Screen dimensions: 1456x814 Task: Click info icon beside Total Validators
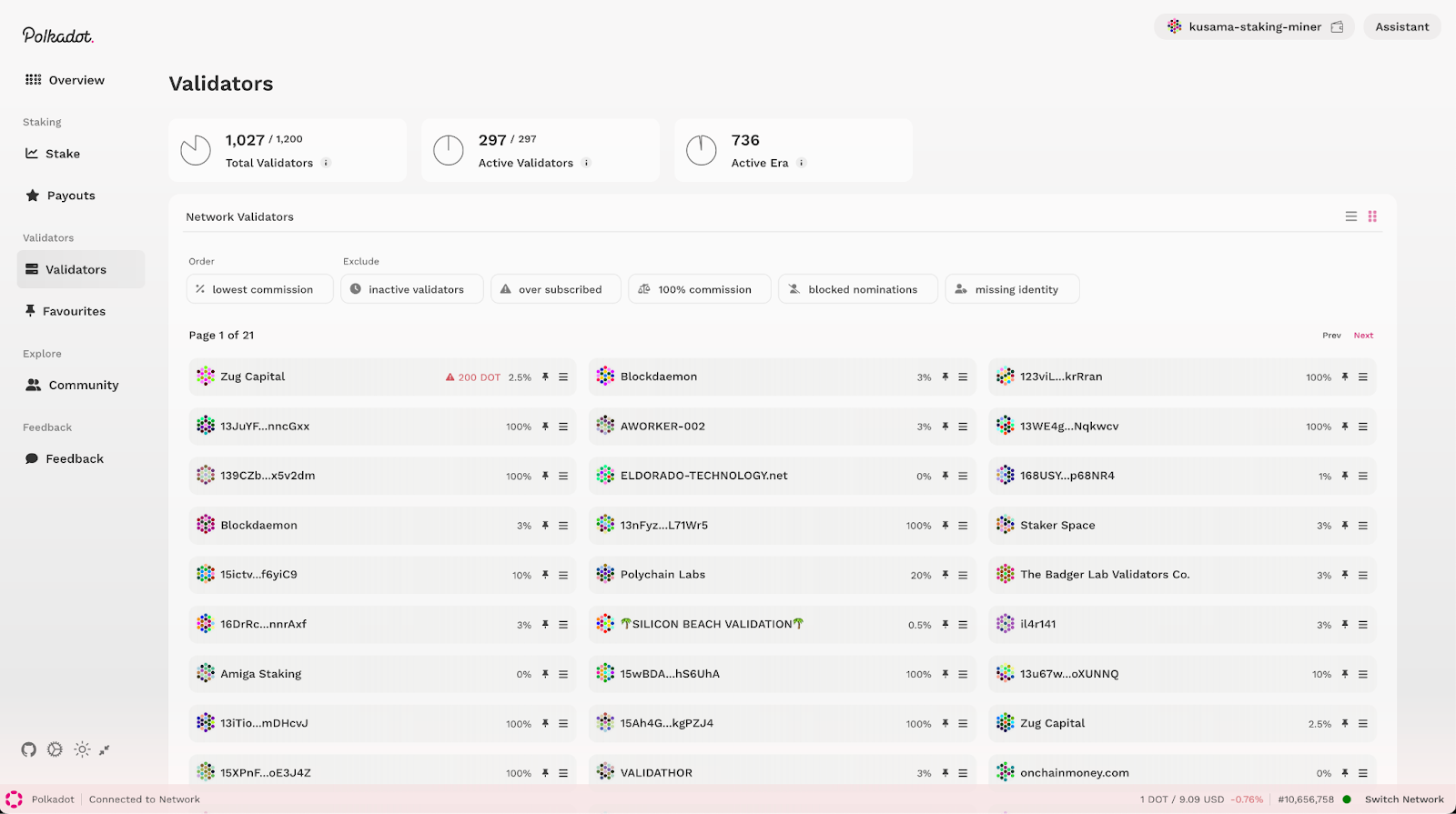[x=326, y=163]
